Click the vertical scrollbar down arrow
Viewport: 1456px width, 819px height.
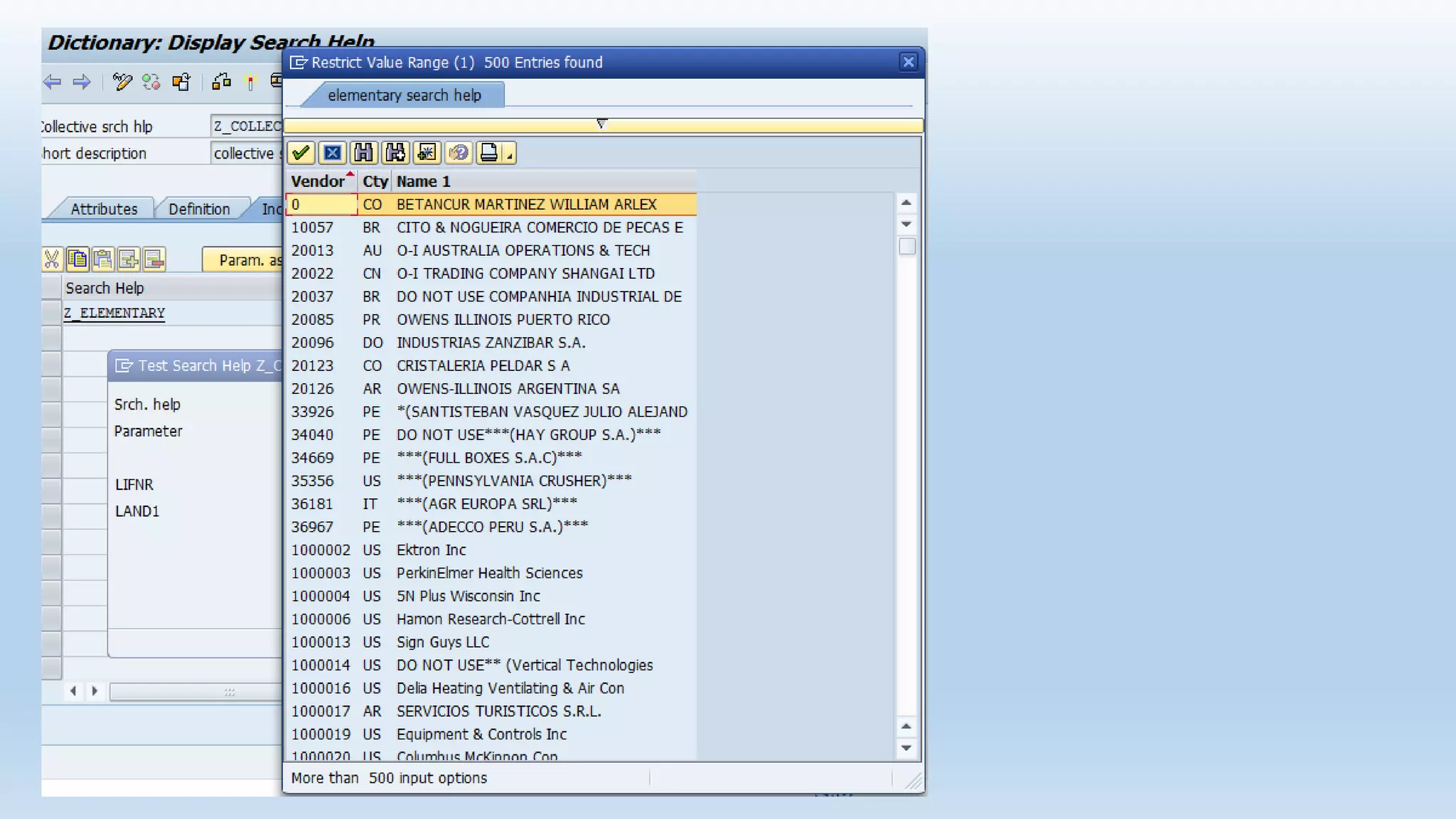click(906, 747)
